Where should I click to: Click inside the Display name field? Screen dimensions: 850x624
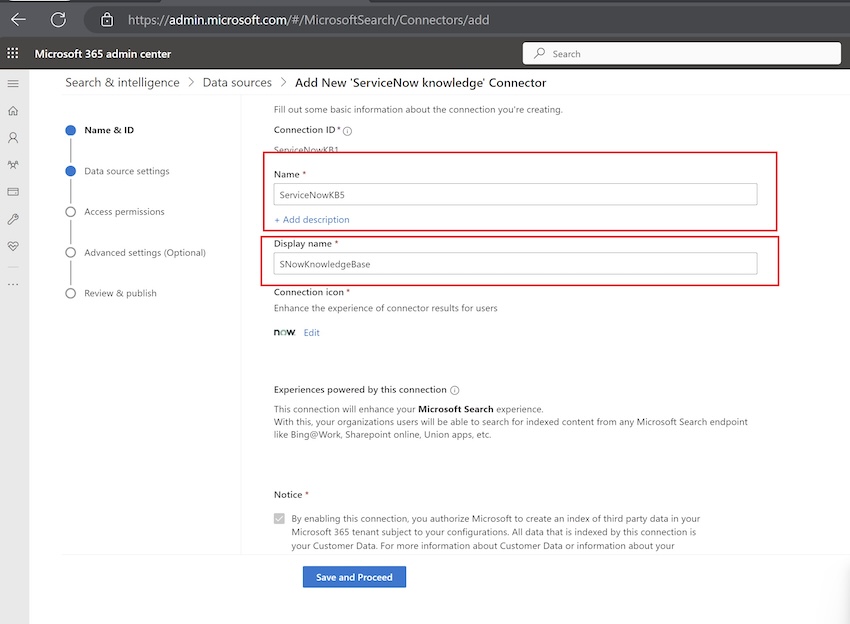tap(516, 263)
